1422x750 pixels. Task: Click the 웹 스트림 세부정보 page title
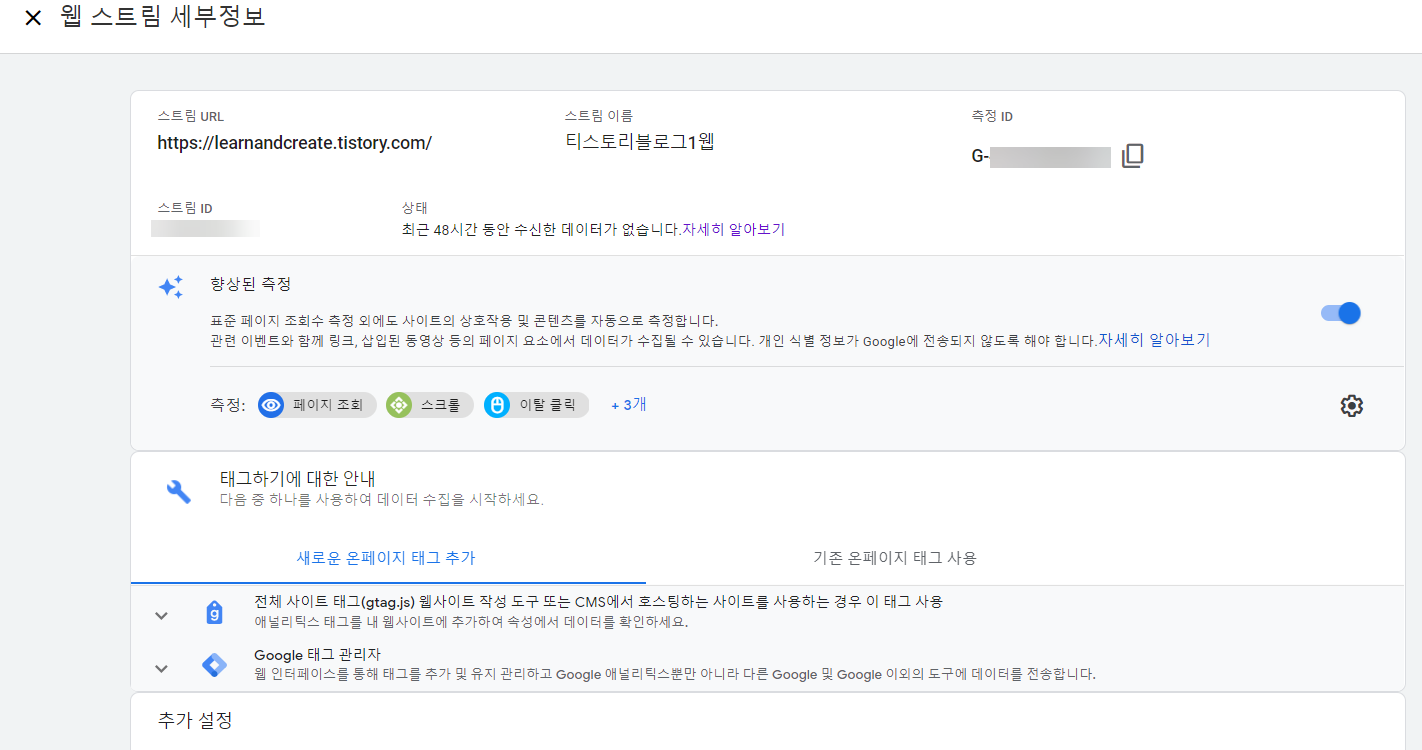point(163,17)
